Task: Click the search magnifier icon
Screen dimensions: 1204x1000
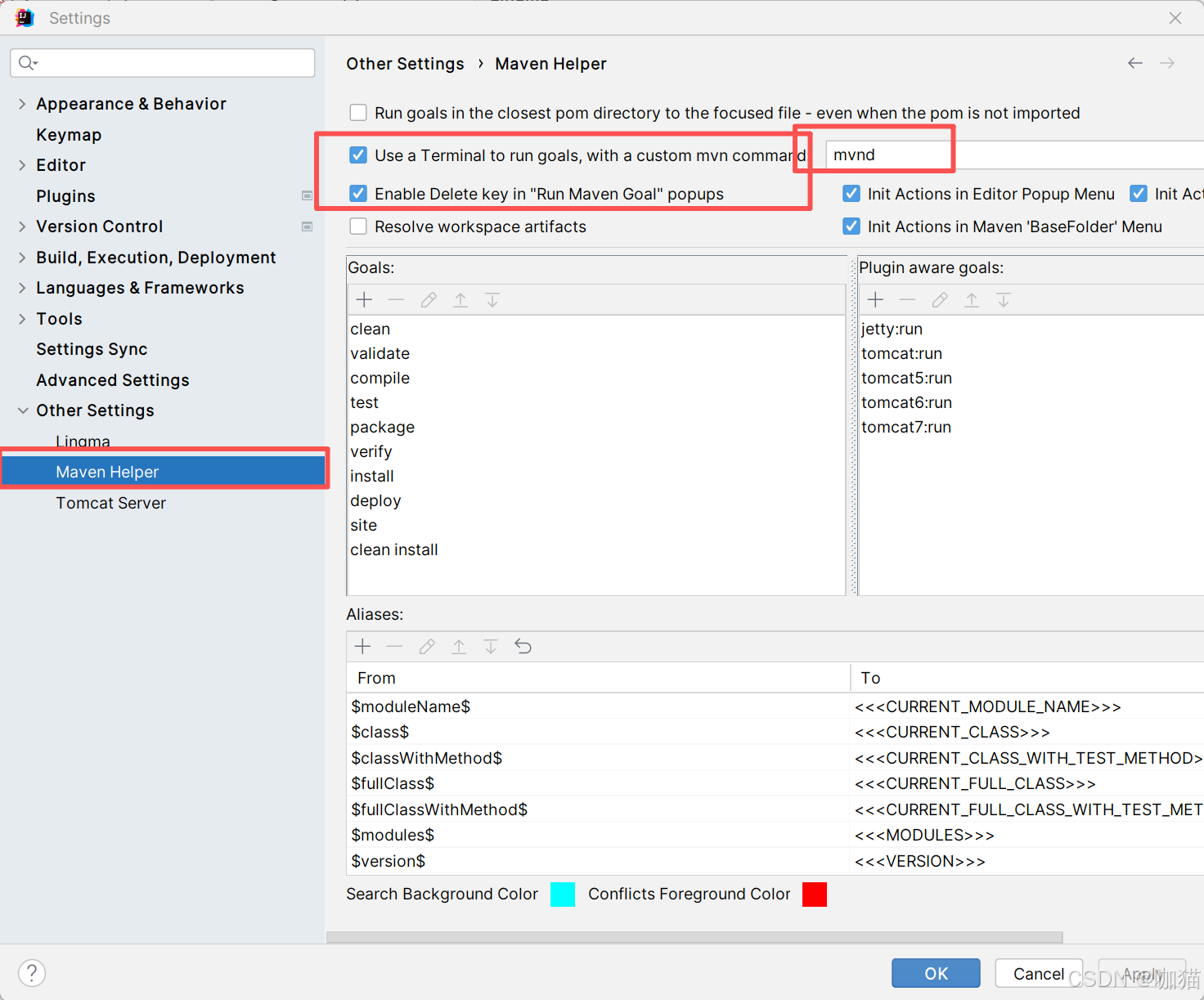Action: (x=27, y=63)
